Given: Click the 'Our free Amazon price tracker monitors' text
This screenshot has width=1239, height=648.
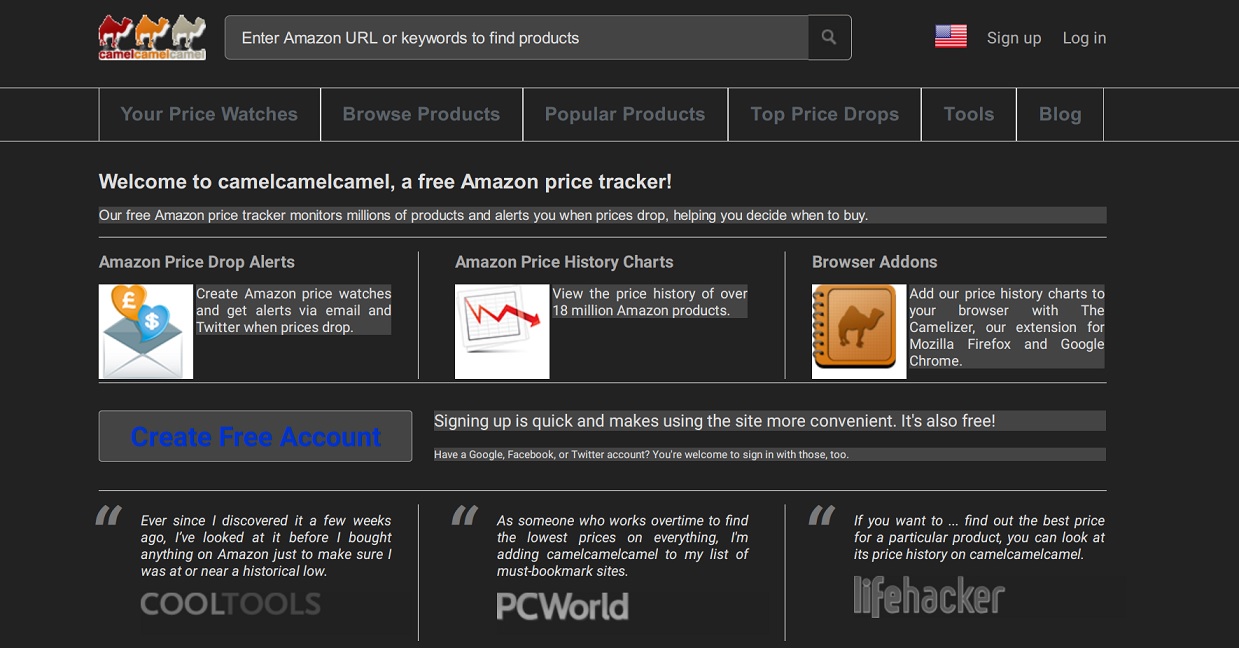Looking at the screenshot, I should pos(483,215).
